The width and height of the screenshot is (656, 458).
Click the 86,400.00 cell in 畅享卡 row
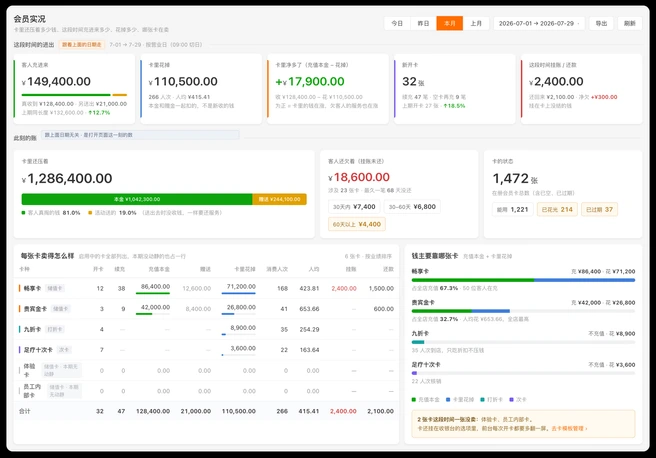[x=155, y=287]
